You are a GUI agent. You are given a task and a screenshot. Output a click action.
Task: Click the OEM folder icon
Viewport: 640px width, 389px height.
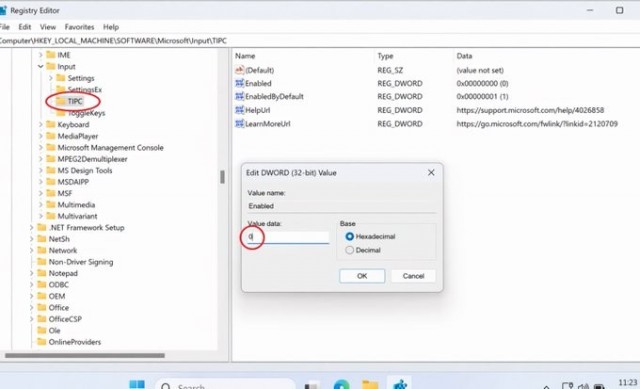tap(42, 296)
